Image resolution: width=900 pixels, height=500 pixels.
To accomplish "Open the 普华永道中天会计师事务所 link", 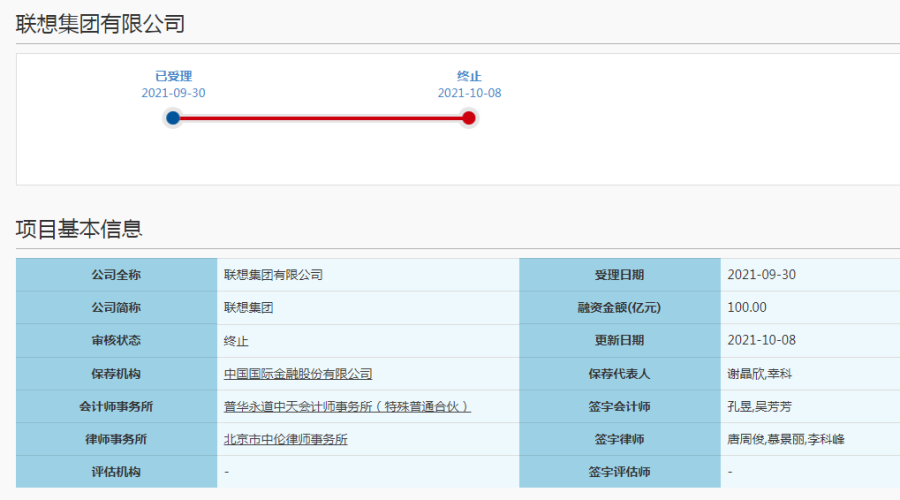I will click(x=346, y=407).
